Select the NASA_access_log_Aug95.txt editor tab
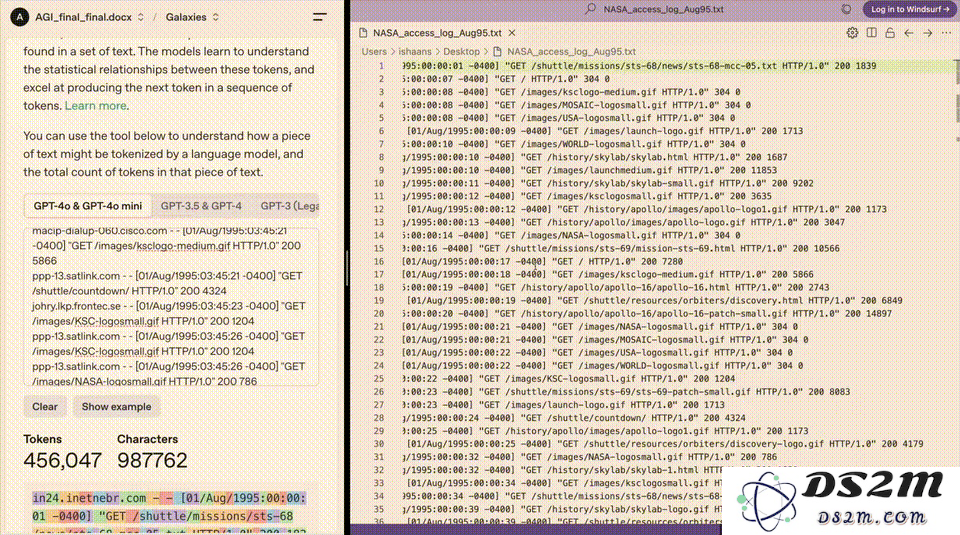 tap(437, 33)
